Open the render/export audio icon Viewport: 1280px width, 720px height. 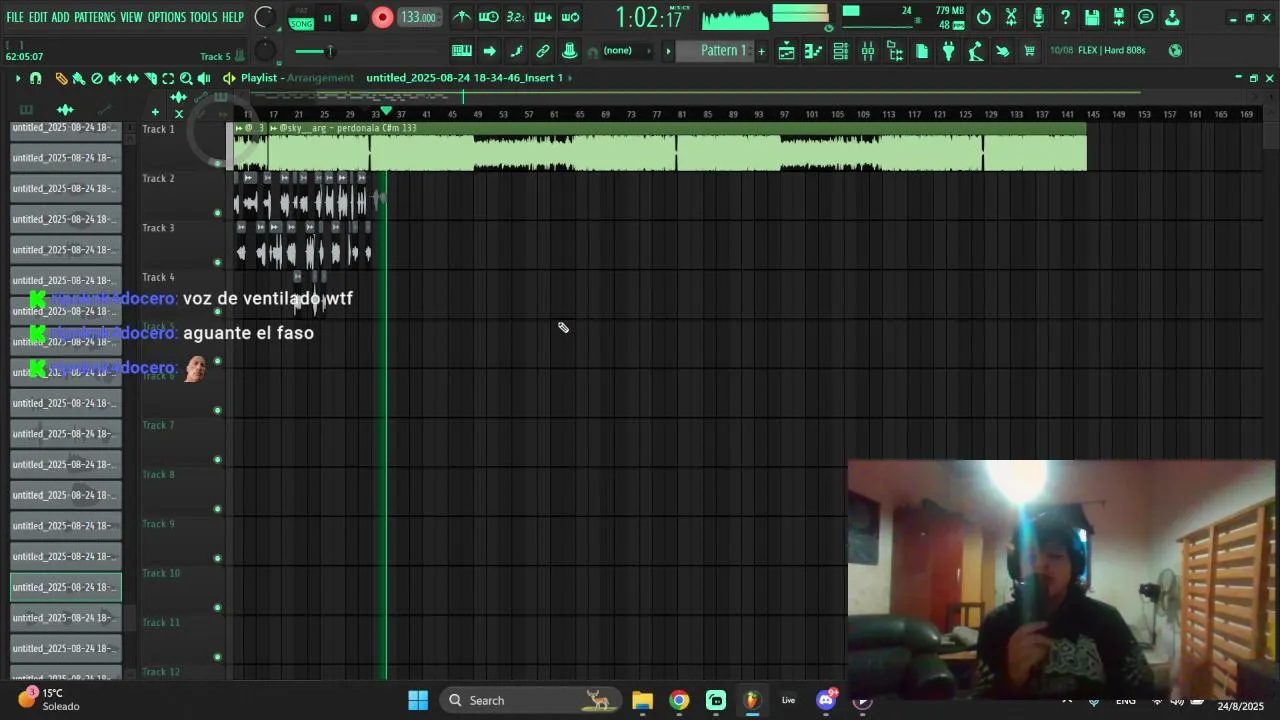click(x=1119, y=17)
